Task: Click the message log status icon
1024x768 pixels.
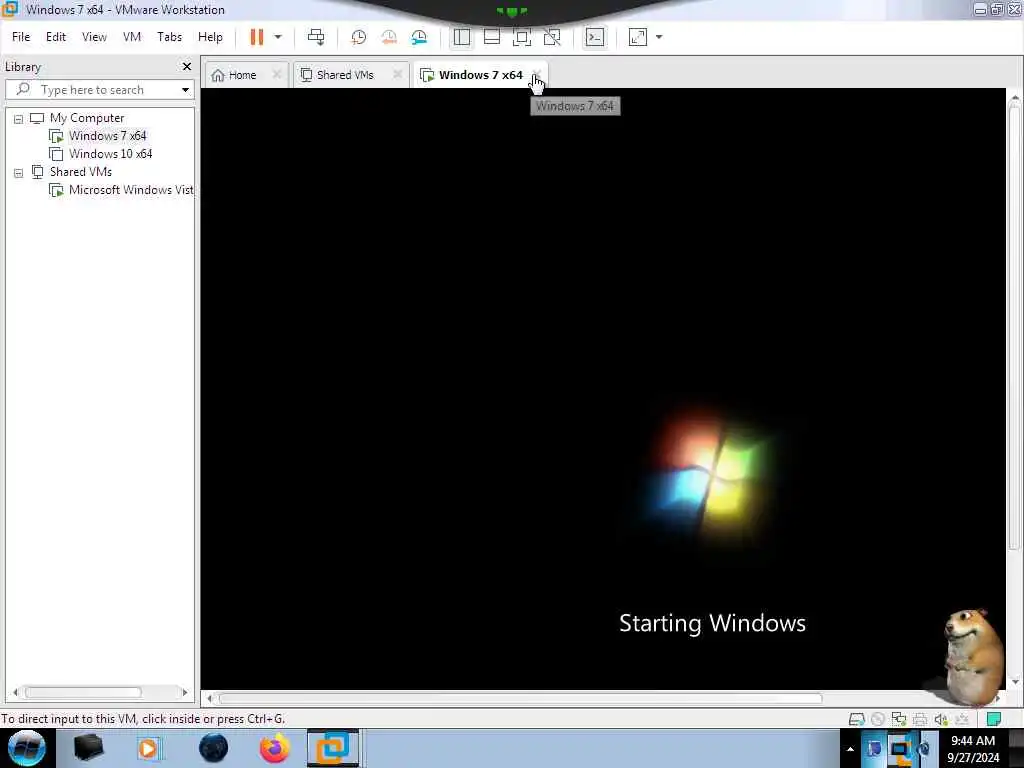Action: point(994,719)
